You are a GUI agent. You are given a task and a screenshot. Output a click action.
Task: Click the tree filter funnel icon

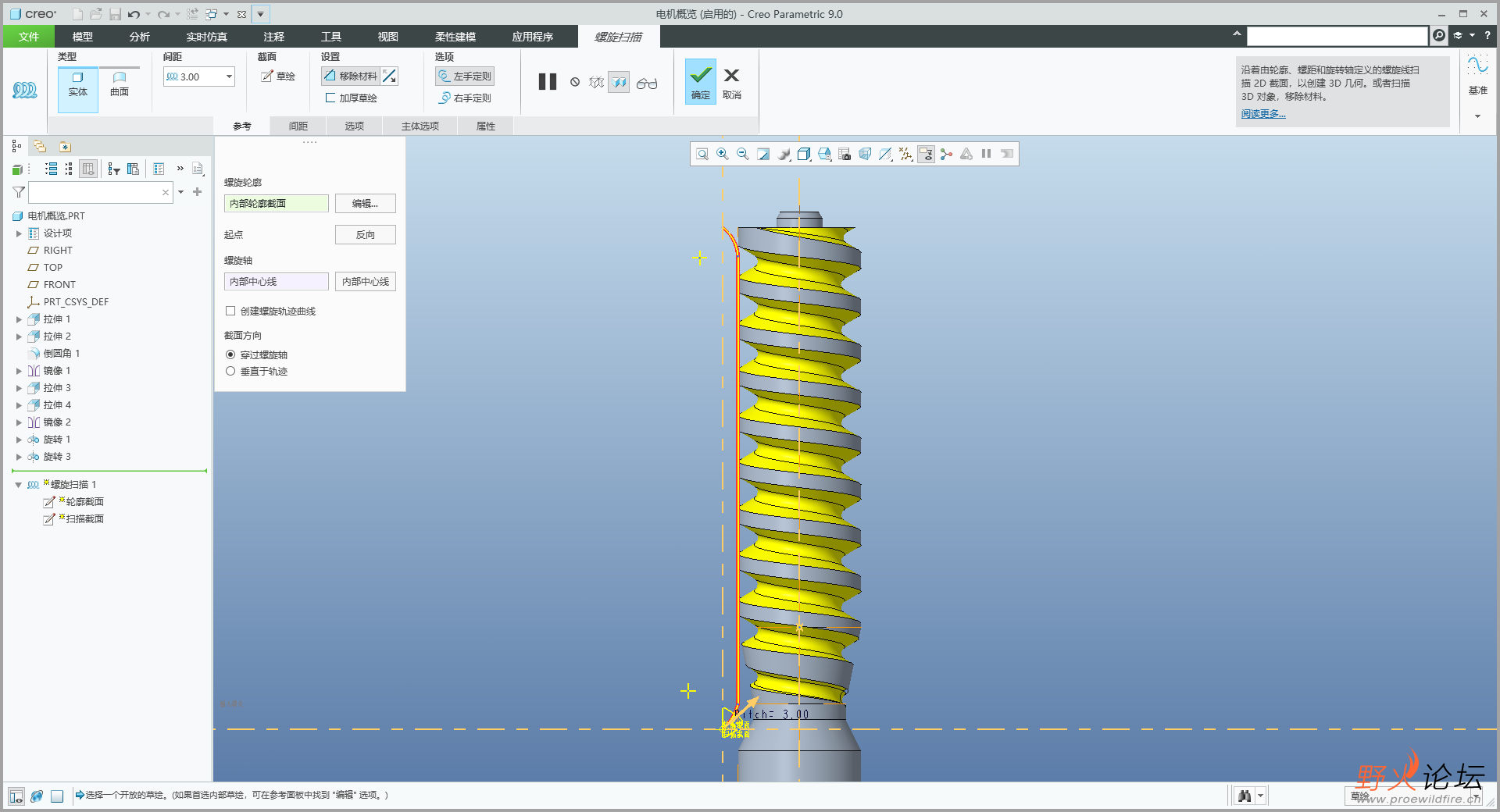pyautogui.click(x=19, y=192)
